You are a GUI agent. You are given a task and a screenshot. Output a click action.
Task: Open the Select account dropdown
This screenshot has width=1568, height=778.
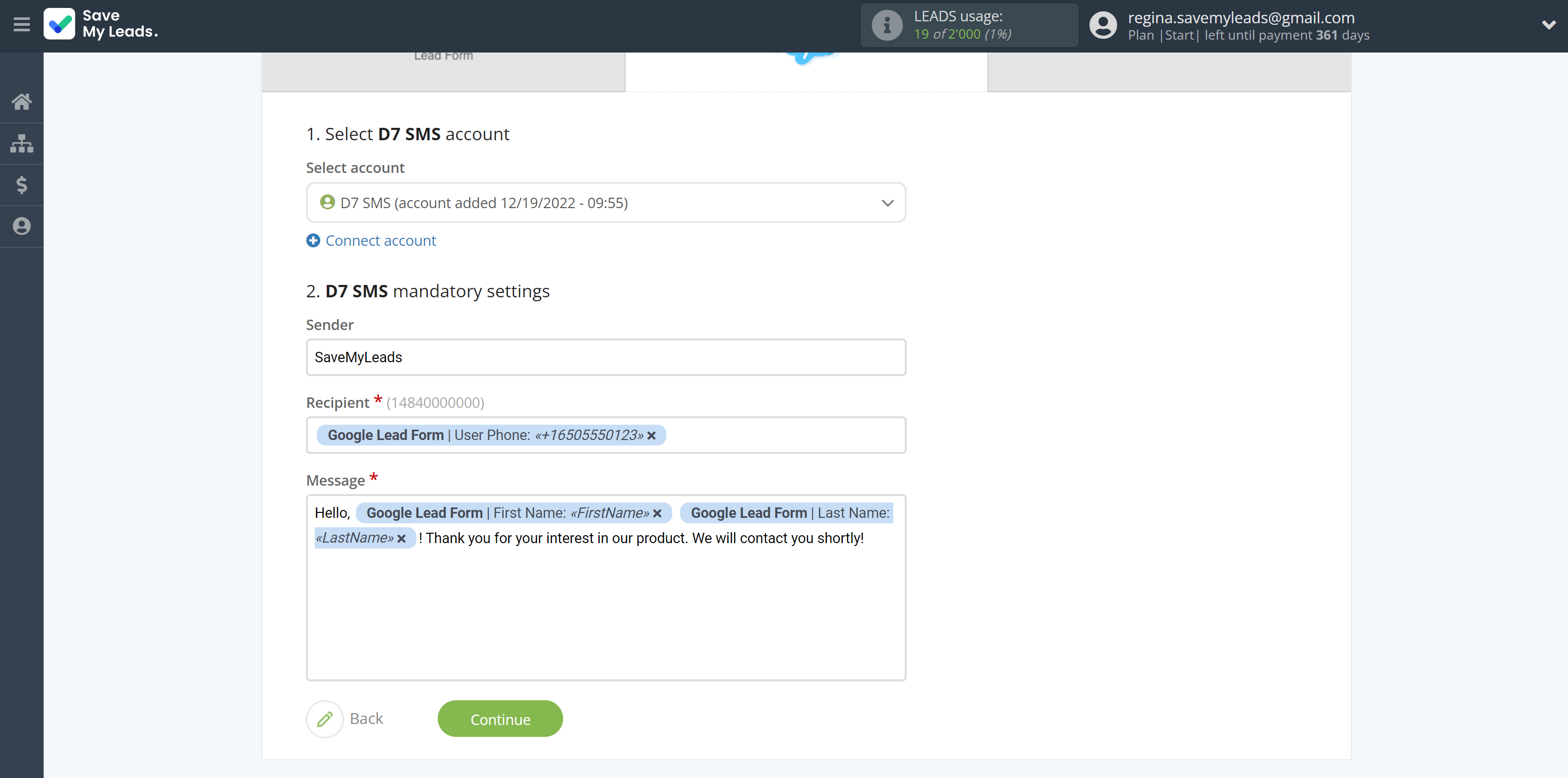pos(606,203)
